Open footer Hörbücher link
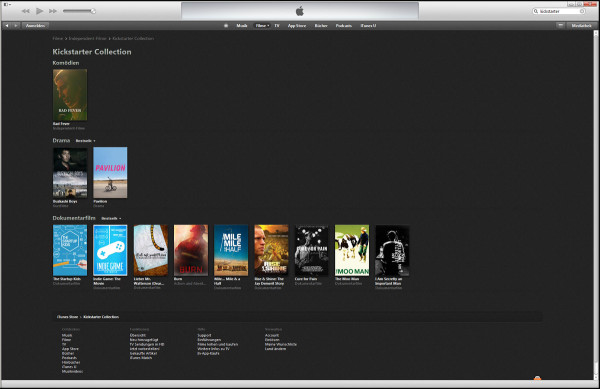Viewport: 600px width, 389px height. 71,363
